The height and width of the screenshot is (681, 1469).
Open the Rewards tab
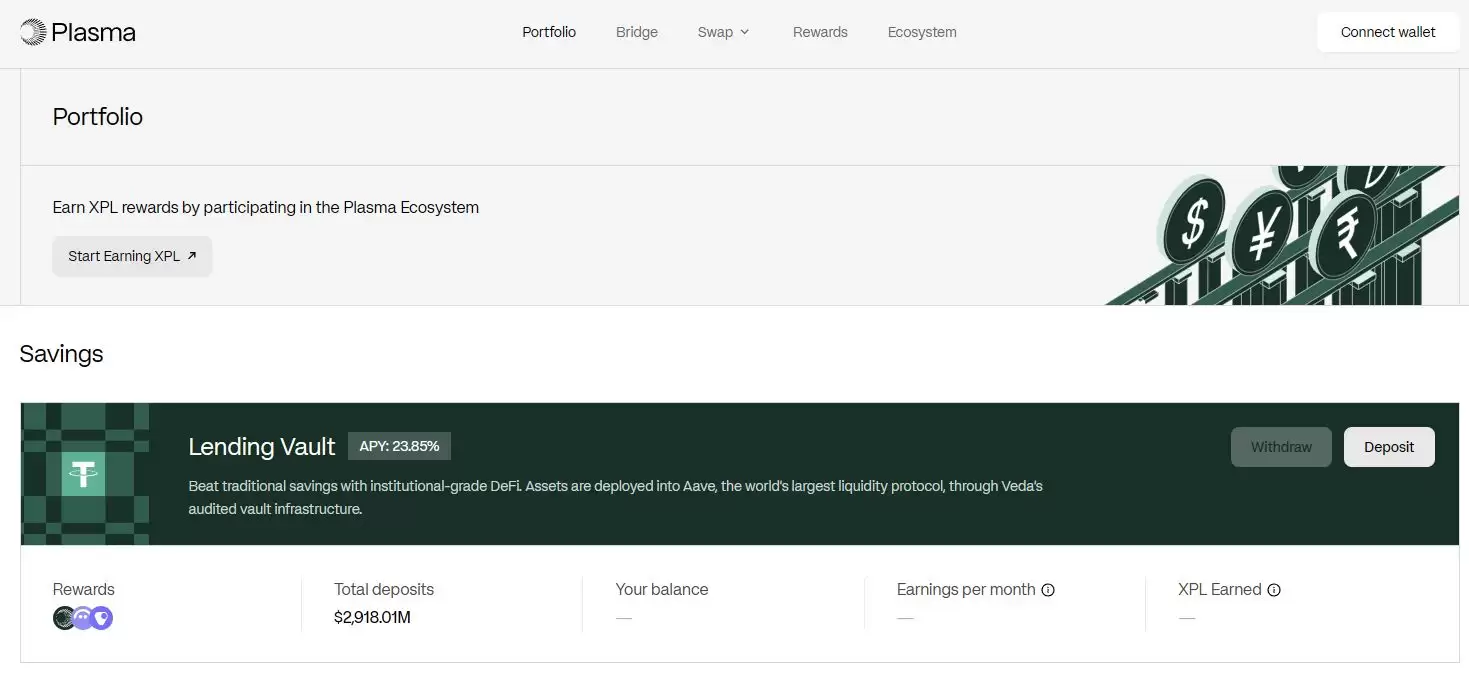820,32
